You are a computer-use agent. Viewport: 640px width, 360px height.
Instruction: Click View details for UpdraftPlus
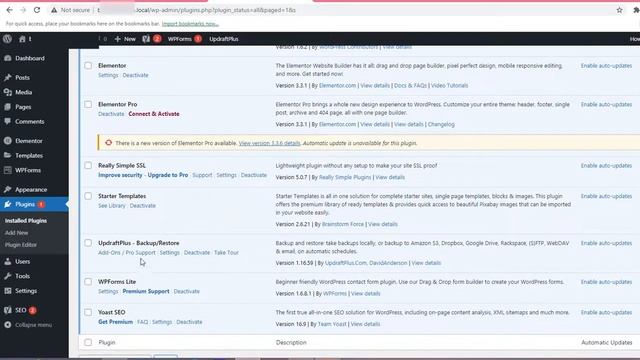426,263
